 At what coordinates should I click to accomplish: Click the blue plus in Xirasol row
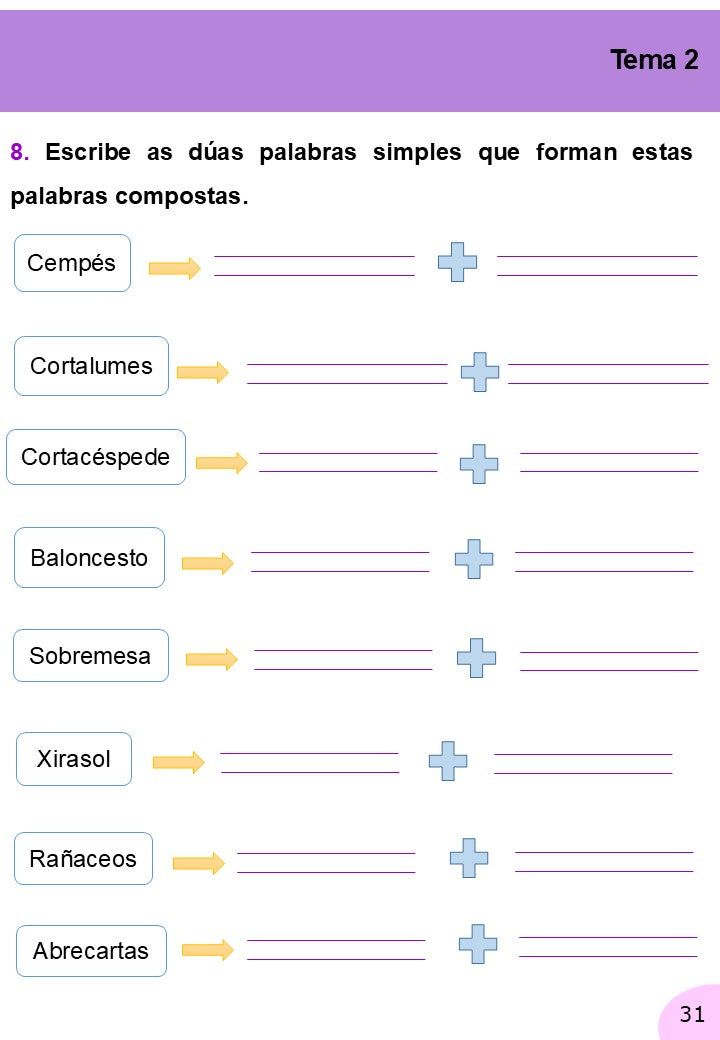point(448,761)
